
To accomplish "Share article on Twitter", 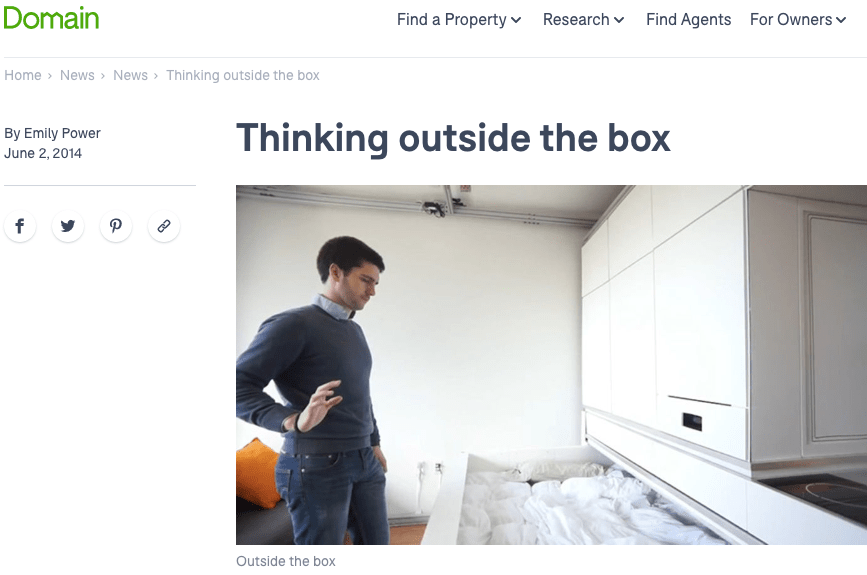I will click(x=68, y=226).
